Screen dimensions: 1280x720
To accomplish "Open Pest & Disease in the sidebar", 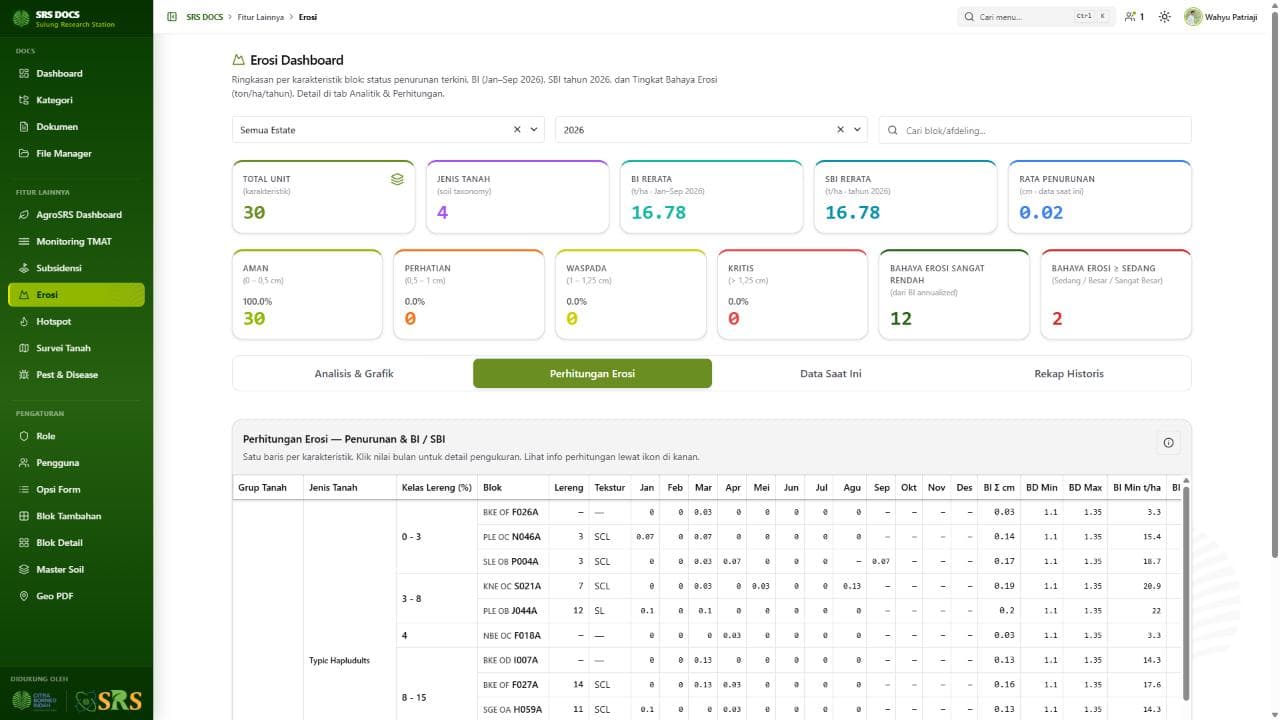I will pyautogui.click(x=76, y=375).
